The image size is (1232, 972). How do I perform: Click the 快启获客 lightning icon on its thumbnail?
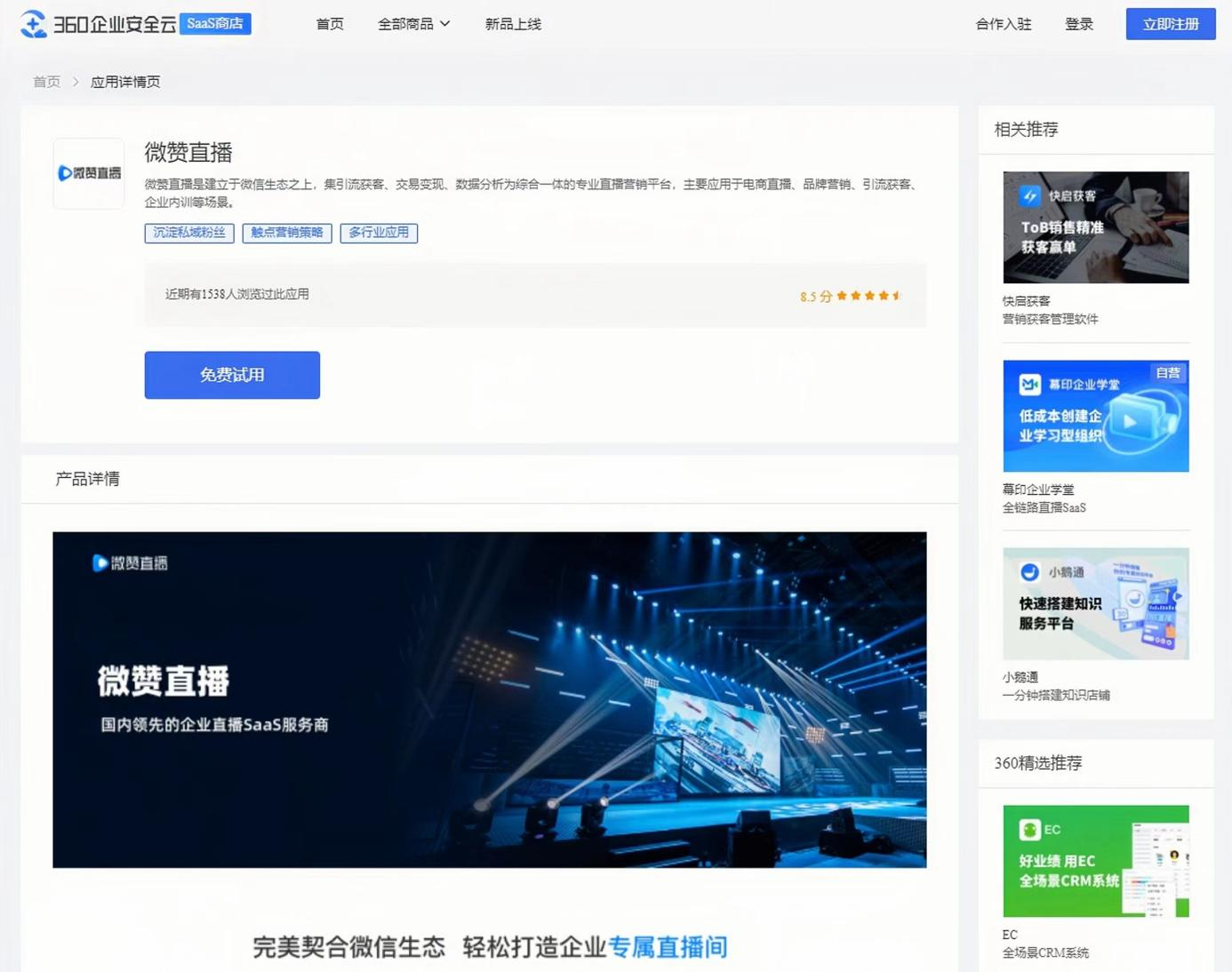[x=1029, y=195]
